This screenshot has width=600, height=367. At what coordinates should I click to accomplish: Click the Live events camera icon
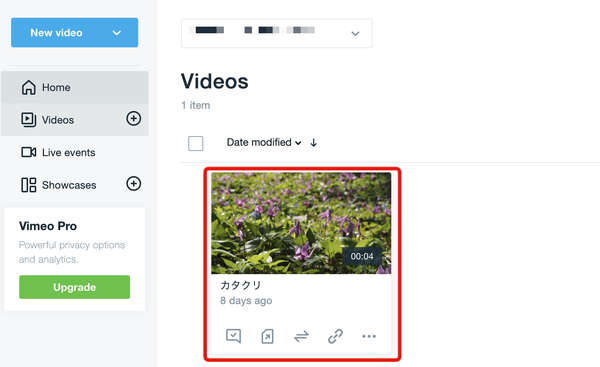[x=28, y=152]
